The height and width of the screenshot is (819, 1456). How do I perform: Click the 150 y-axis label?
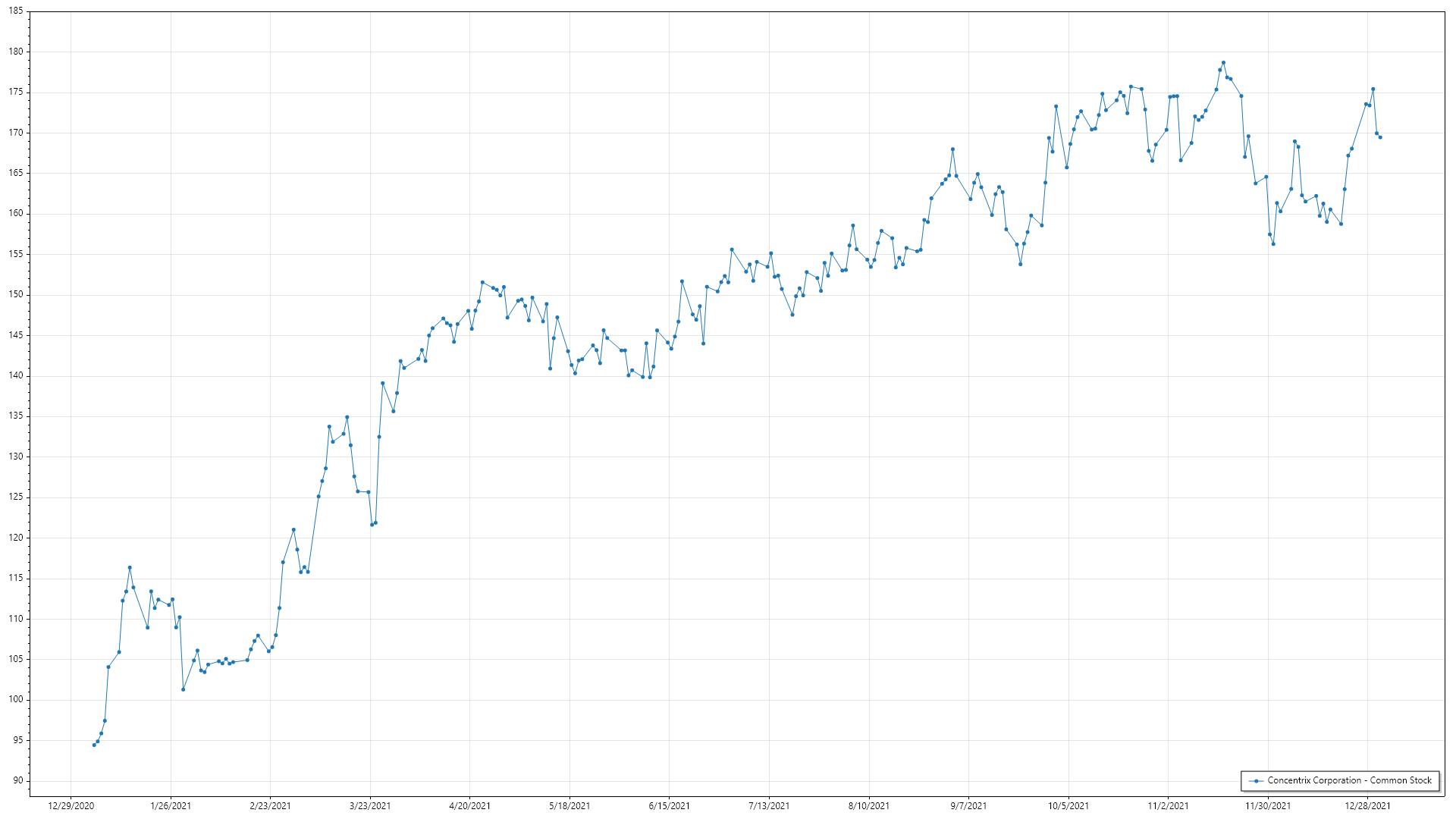(x=15, y=294)
